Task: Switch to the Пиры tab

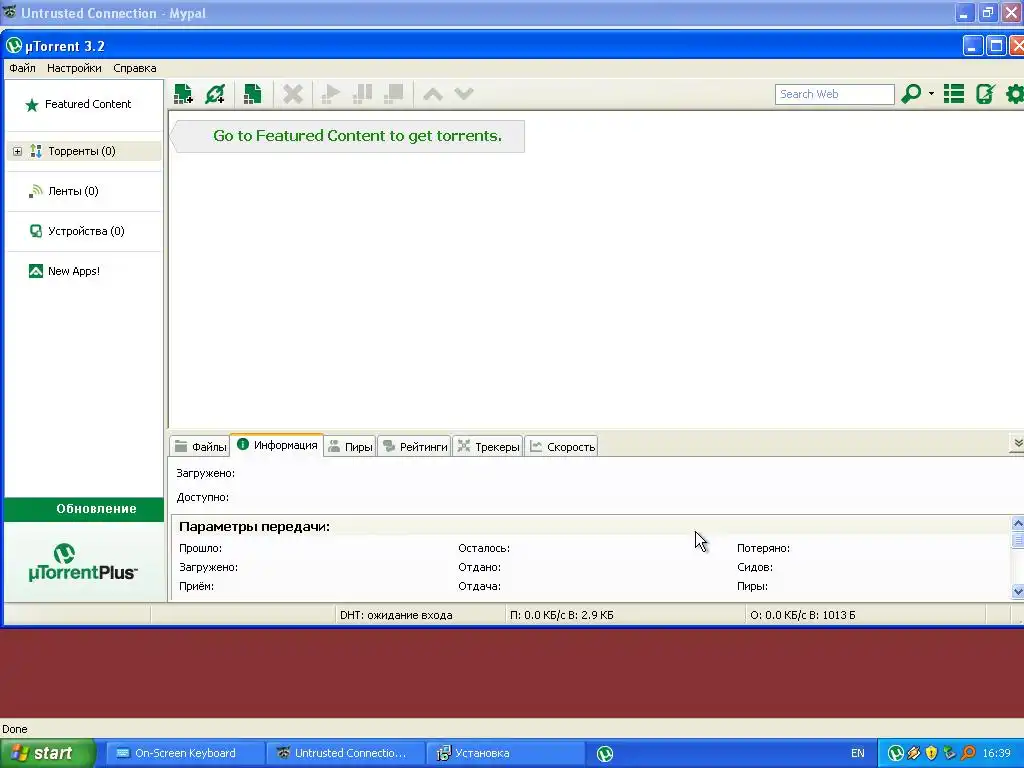Action: coord(350,447)
